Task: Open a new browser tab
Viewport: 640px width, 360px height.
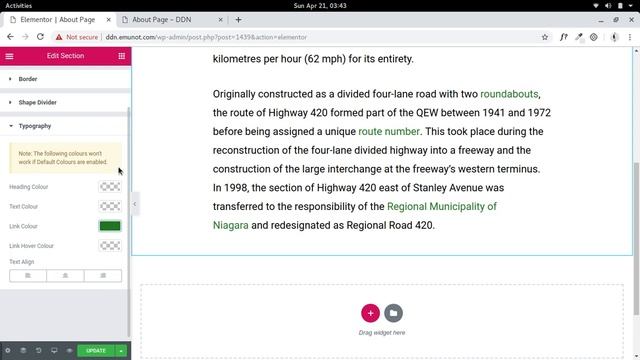Action: 238,20
